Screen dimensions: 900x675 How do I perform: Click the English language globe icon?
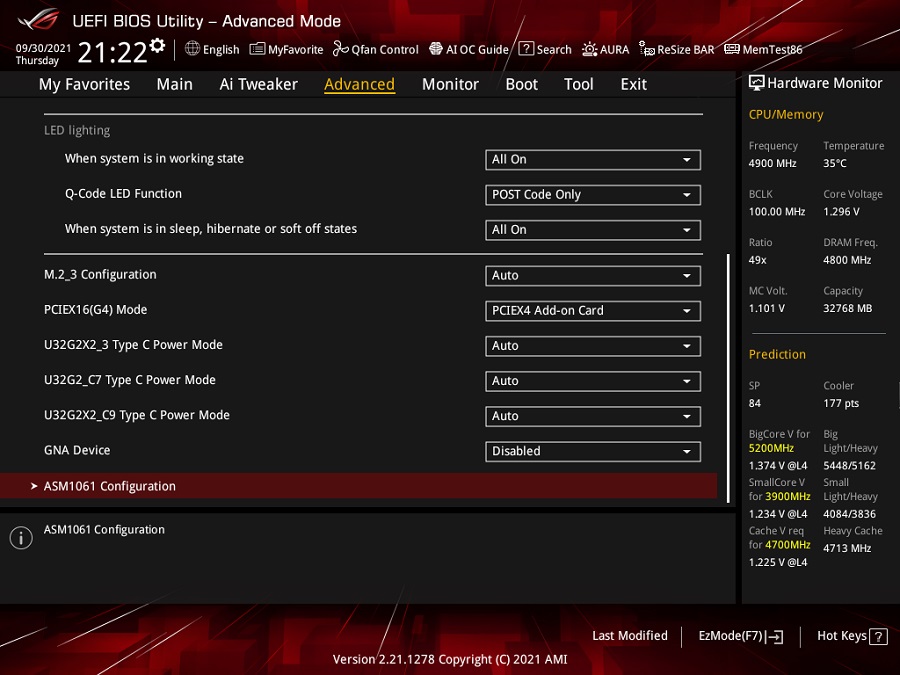tap(192, 49)
